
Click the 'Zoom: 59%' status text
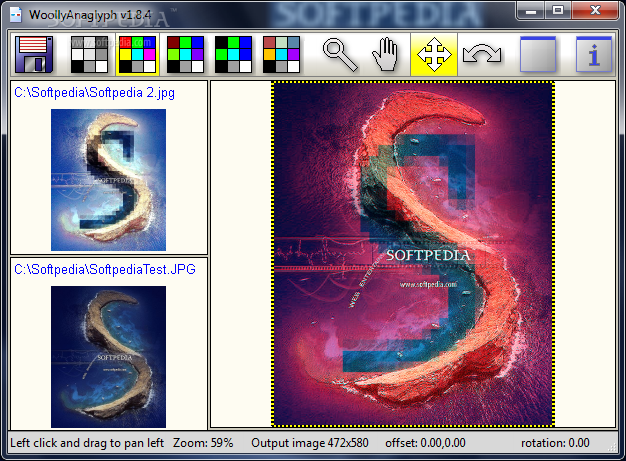coord(203,443)
